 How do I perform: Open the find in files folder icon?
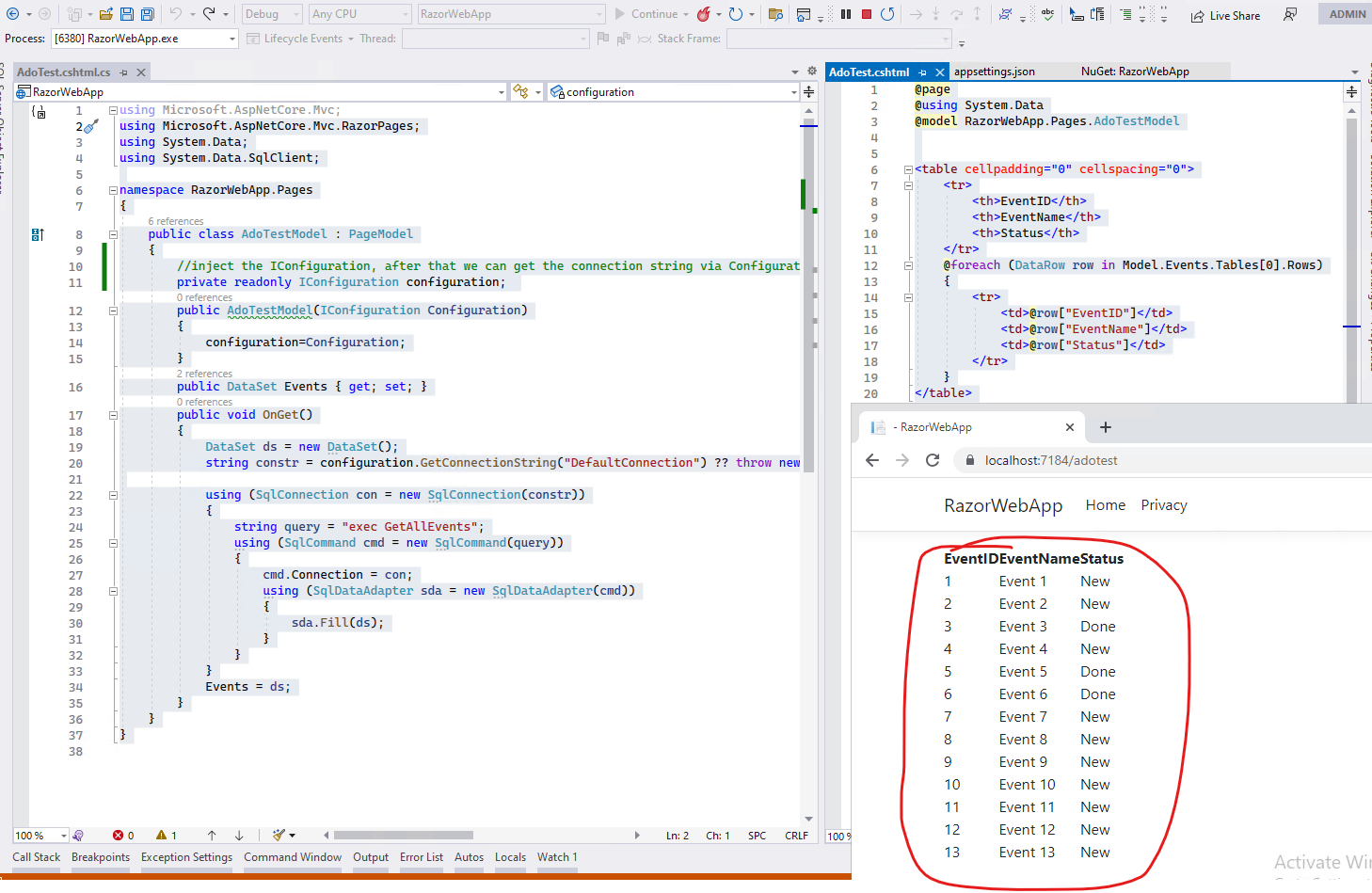click(775, 14)
